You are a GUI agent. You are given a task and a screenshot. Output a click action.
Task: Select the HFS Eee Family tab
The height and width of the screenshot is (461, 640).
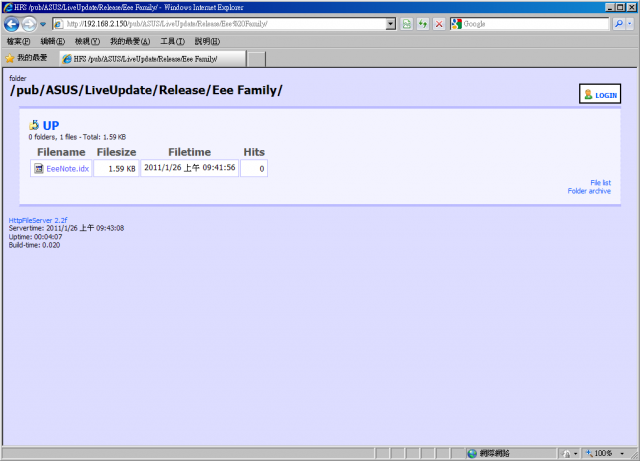click(x=153, y=59)
